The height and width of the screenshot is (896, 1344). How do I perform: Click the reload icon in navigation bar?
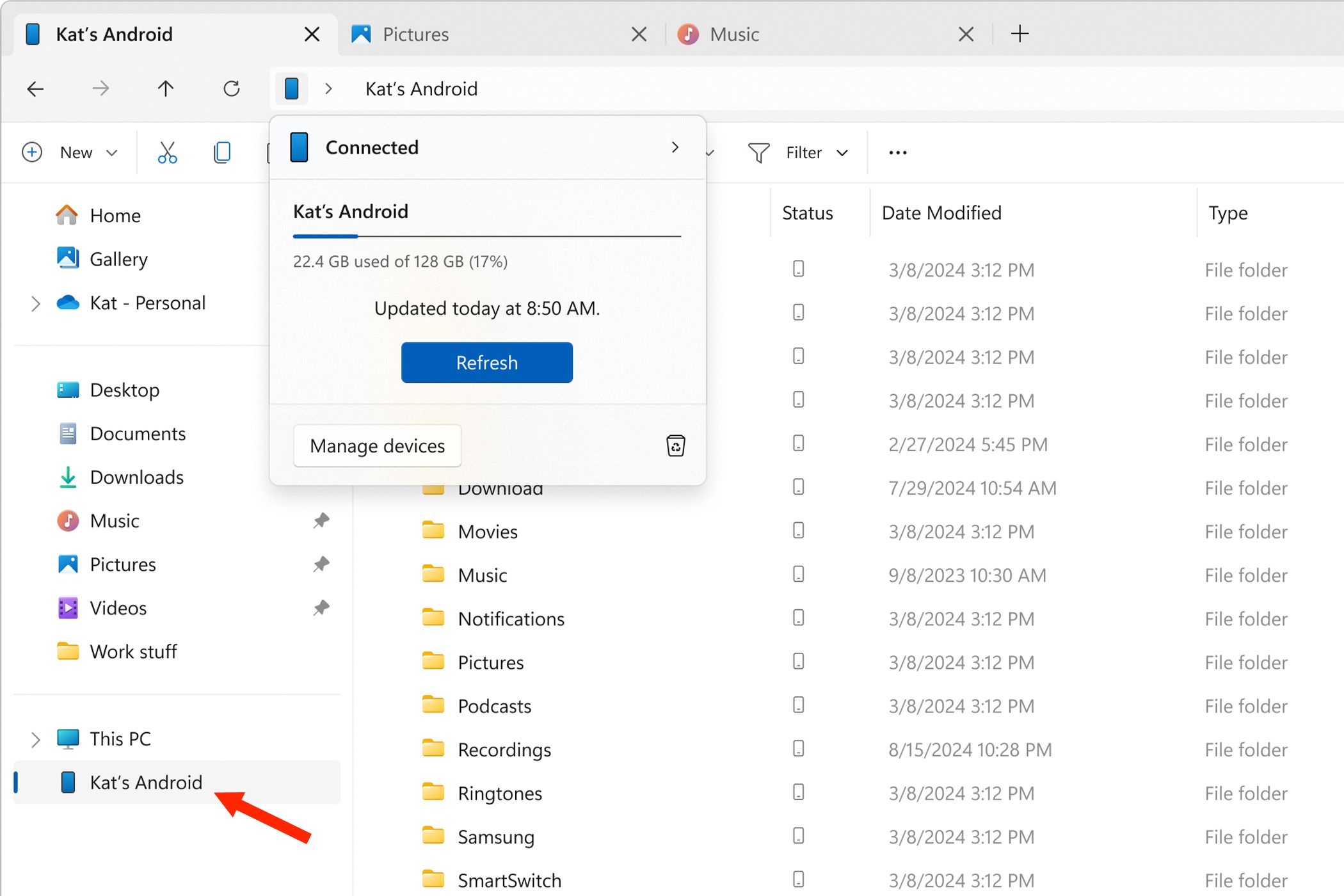(232, 88)
